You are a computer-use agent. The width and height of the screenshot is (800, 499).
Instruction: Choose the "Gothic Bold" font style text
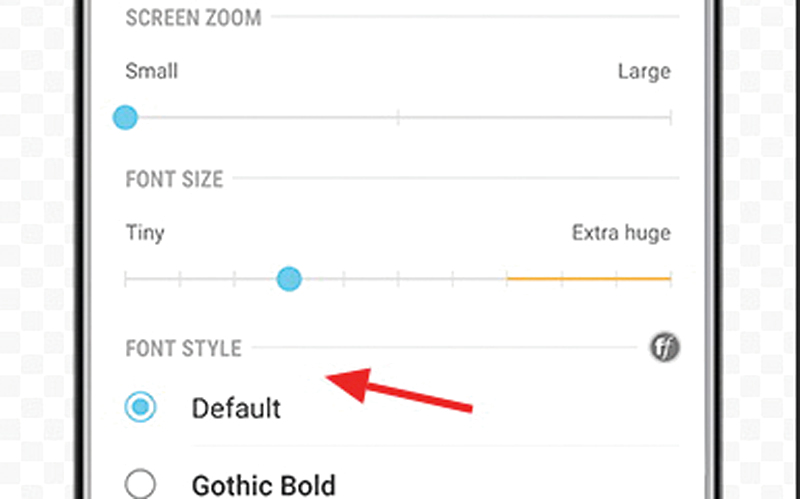click(x=263, y=485)
